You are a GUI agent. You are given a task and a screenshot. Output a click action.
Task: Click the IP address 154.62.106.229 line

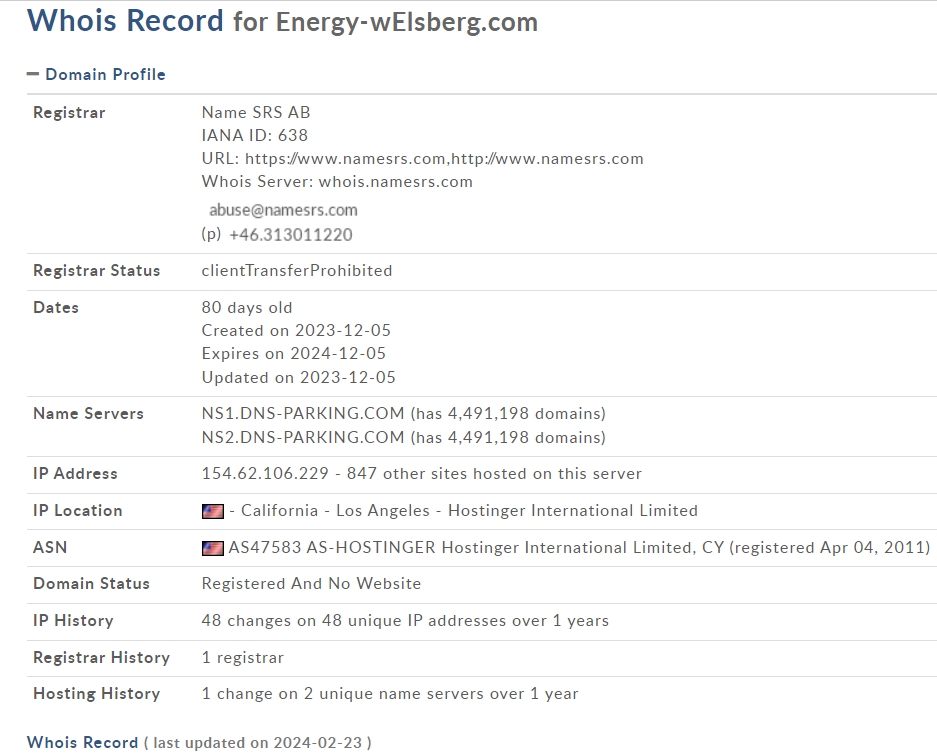422,474
